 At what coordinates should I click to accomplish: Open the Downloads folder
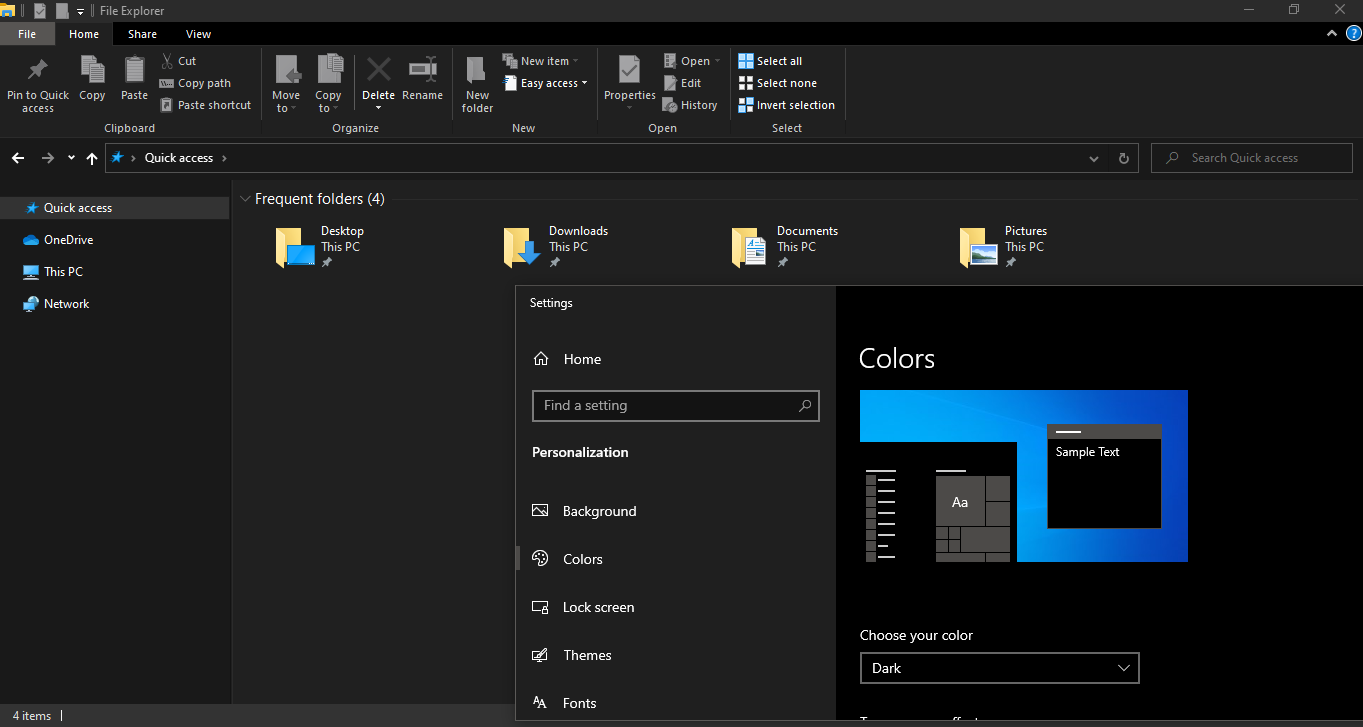click(556, 247)
